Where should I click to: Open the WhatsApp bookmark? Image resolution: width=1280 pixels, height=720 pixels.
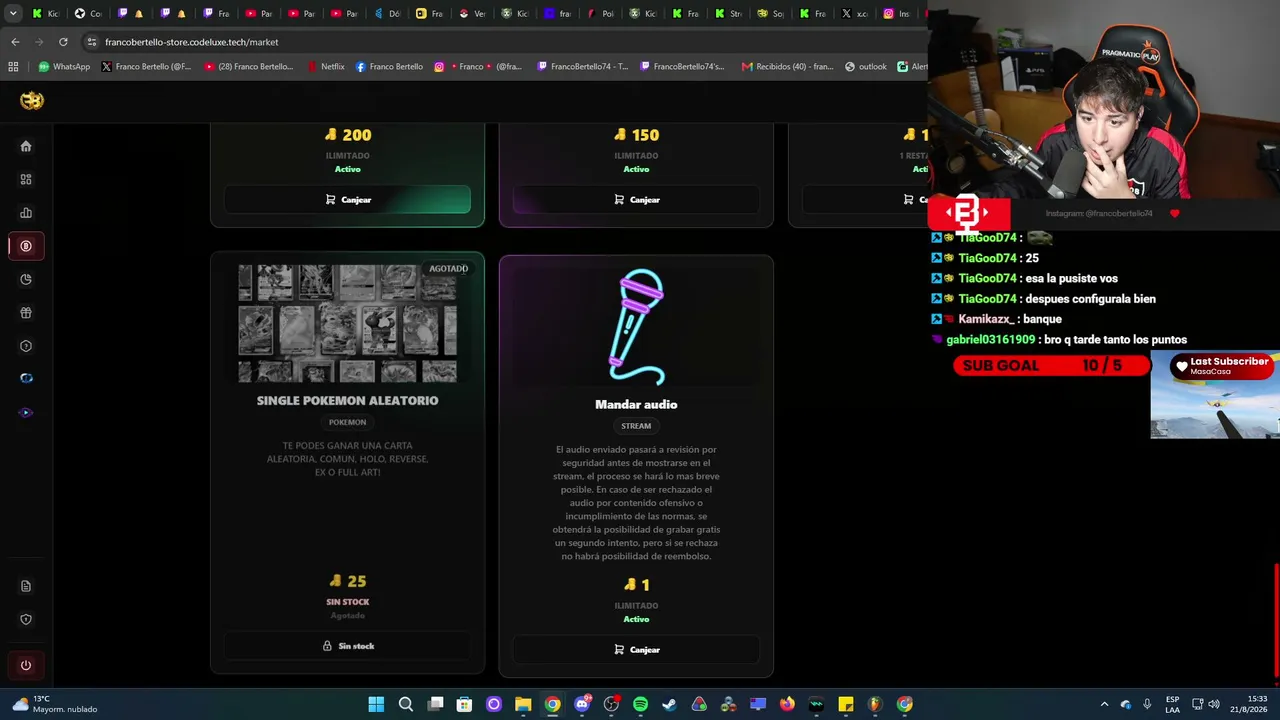click(64, 67)
